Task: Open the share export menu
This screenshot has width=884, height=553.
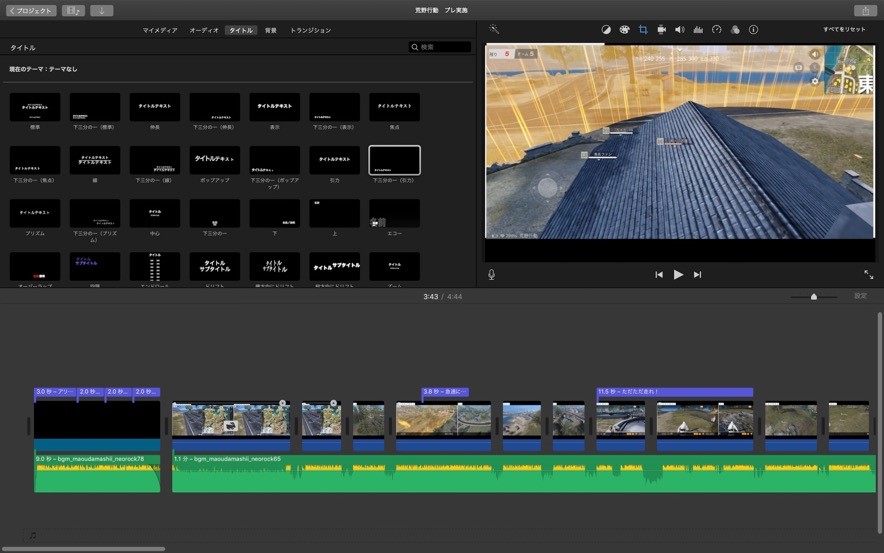Action: coord(864,10)
